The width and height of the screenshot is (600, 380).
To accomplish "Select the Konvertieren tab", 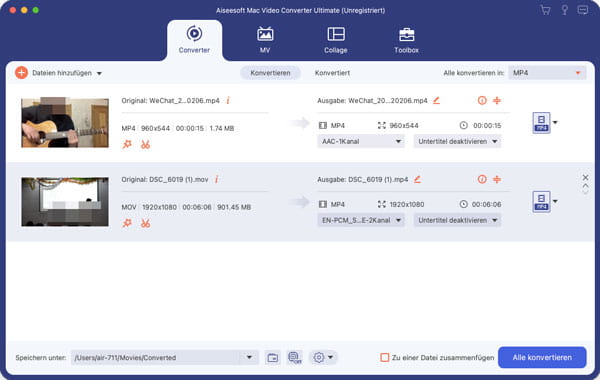I will click(x=270, y=73).
